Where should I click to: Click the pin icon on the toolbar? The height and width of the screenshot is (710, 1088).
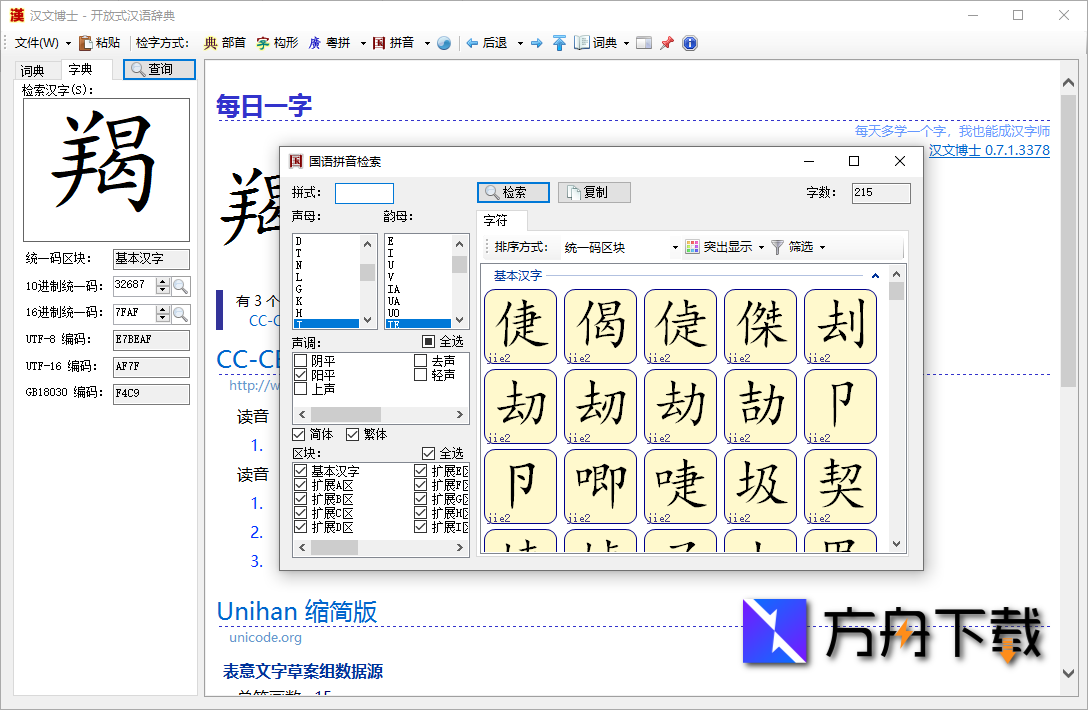coord(667,43)
